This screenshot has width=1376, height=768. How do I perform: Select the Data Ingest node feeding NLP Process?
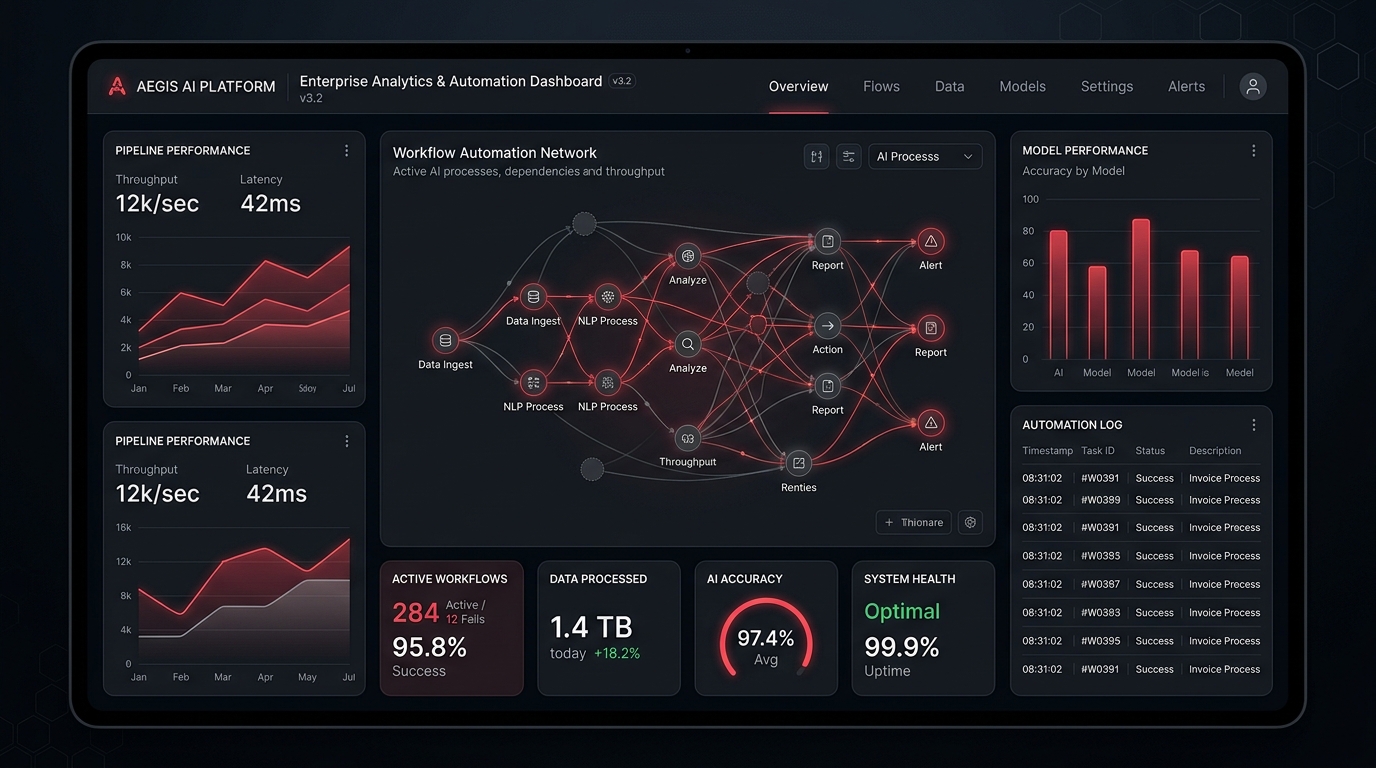pyautogui.click(x=533, y=297)
